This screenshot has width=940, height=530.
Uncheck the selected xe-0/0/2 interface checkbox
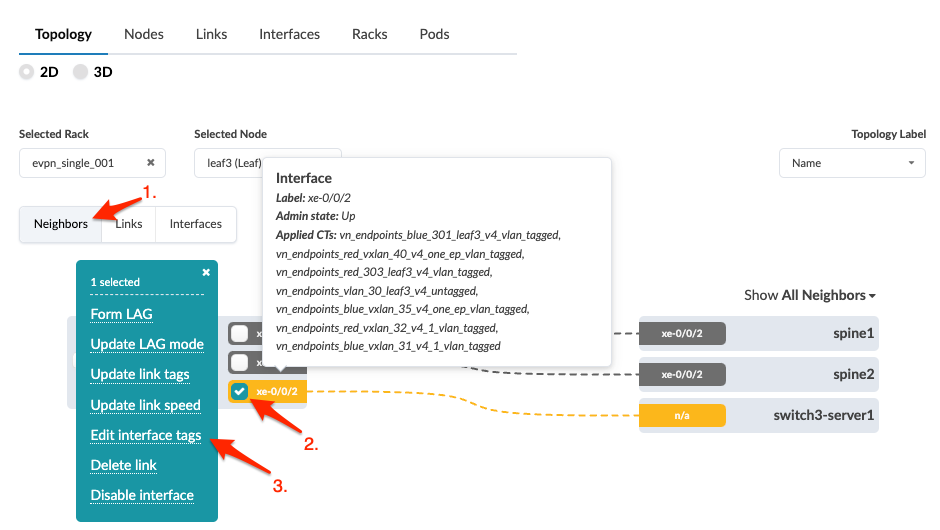coord(239,391)
